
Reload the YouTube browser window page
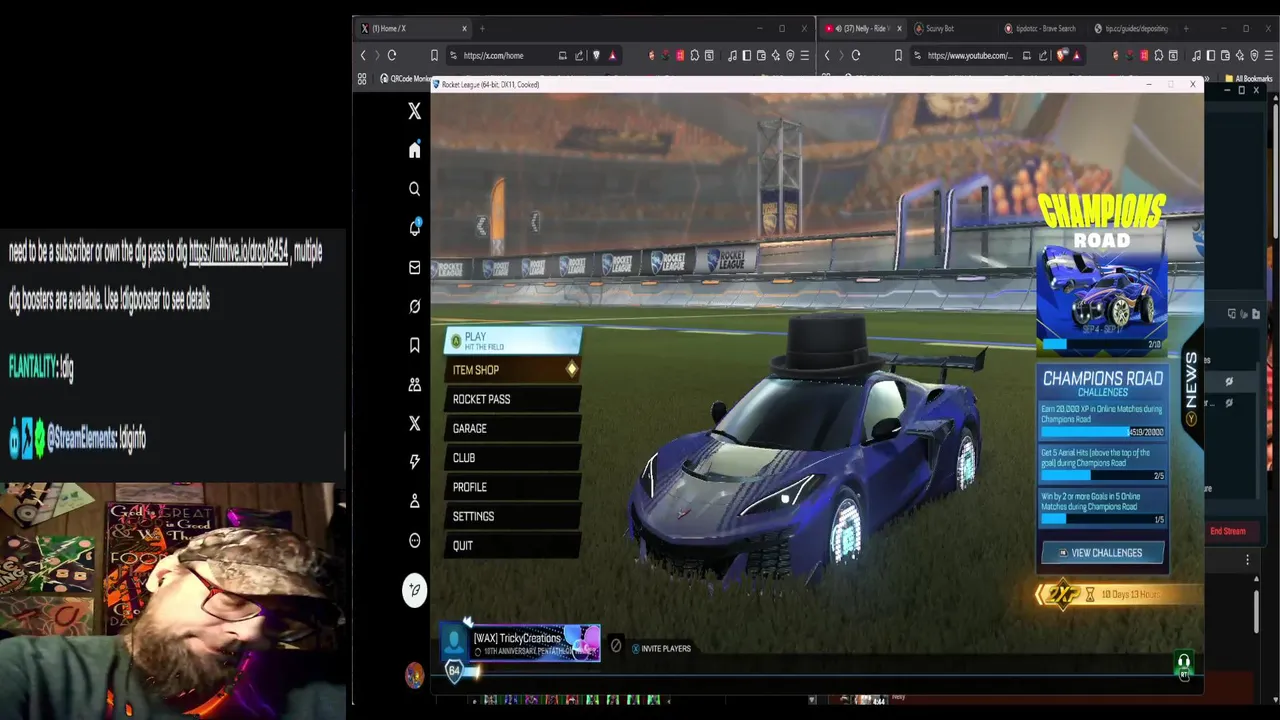pos(856,55)
